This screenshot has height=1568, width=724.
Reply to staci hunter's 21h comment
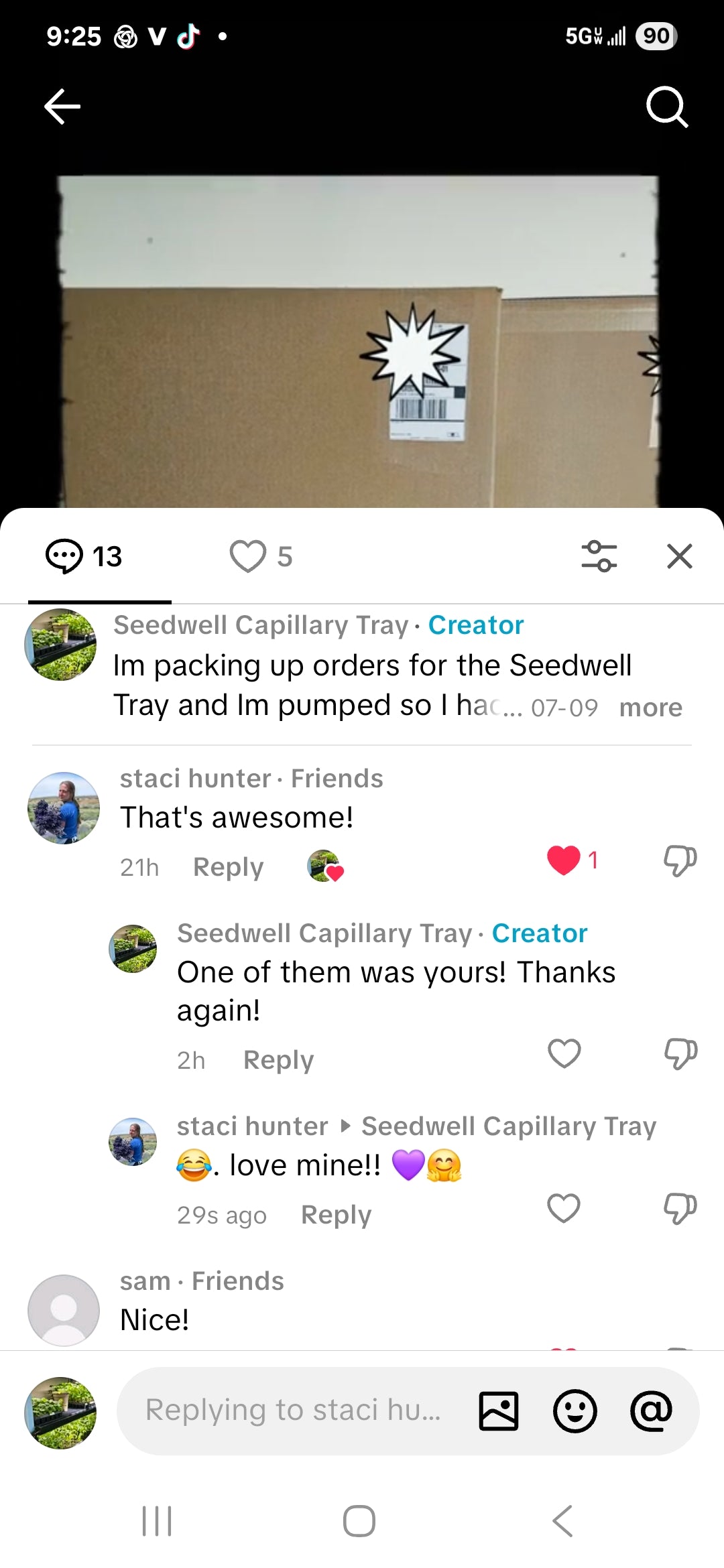point(228,867)
